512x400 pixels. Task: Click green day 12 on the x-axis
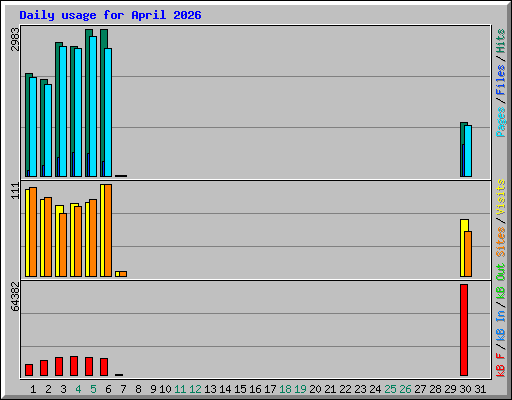click(195, 389)
